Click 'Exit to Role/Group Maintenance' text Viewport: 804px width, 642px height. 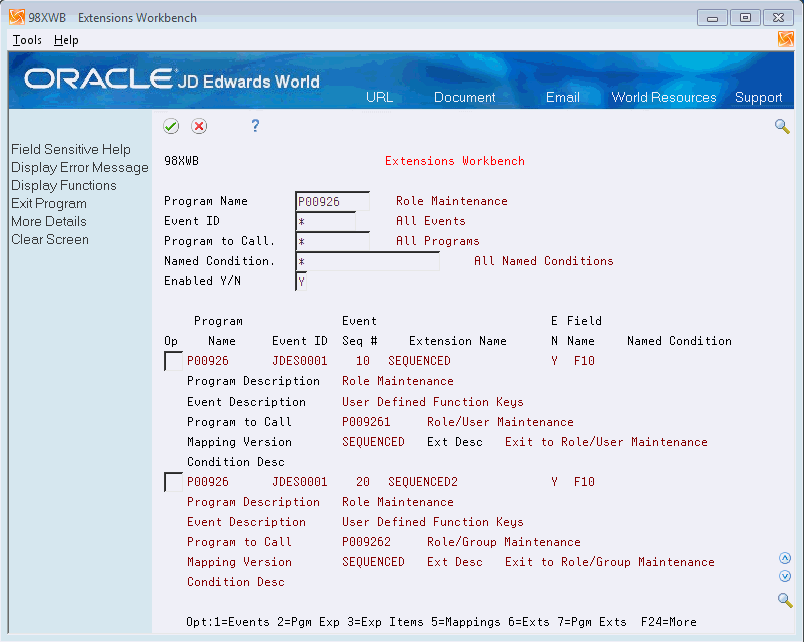(610, 562)
